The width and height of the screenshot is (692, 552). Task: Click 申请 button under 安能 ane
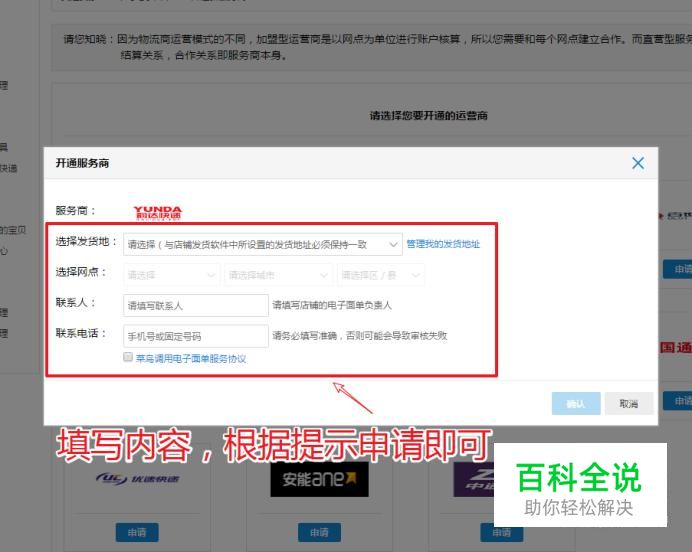pos(319,533)
